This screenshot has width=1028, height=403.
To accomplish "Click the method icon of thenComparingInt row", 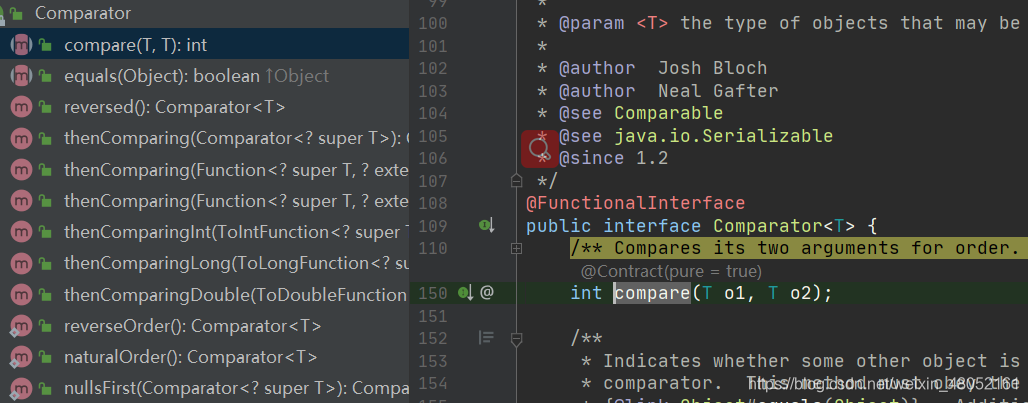I will (x=22, y=232).
